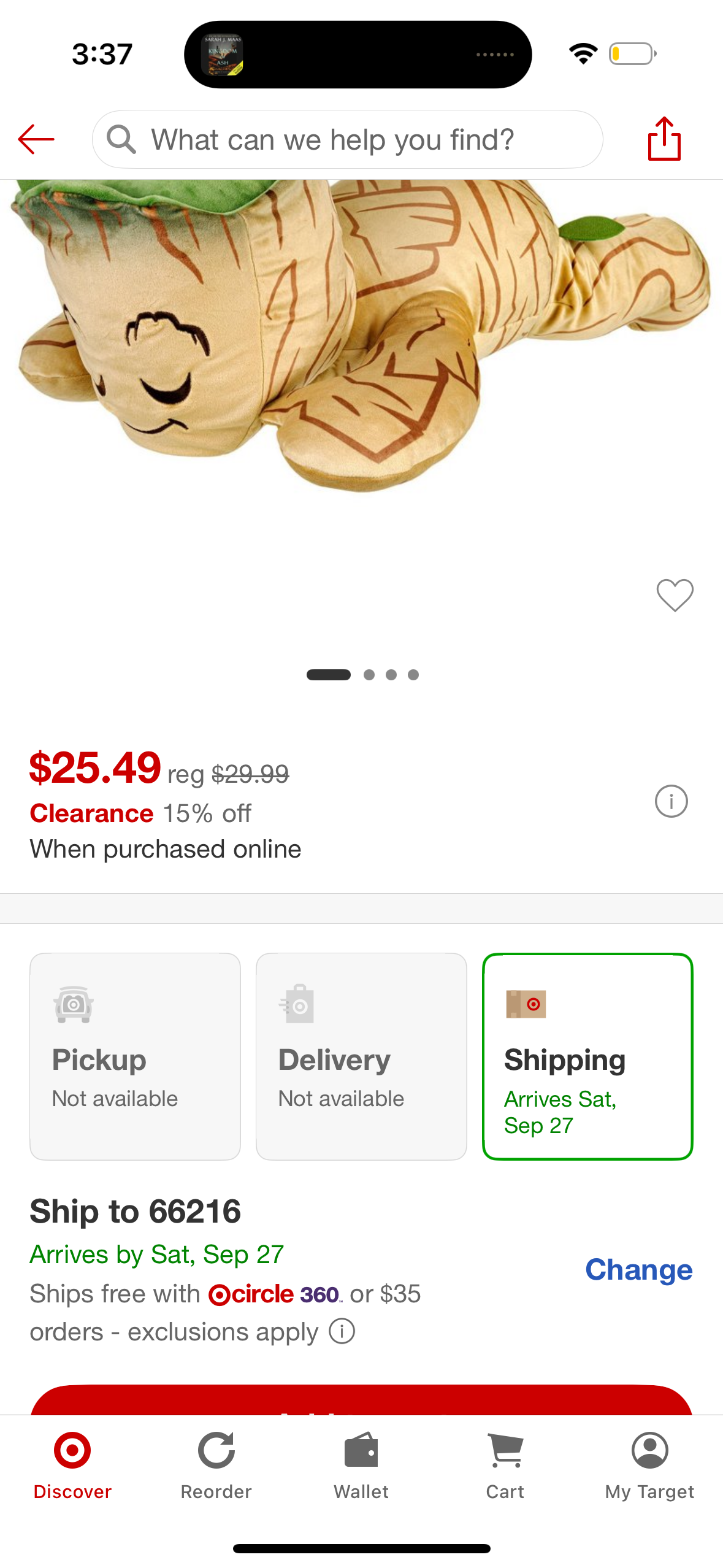Tap Change to edit shipping ZIP
Image resolution: width=723 pixels, height=1568 pixels.
[x=638, y=1269]
